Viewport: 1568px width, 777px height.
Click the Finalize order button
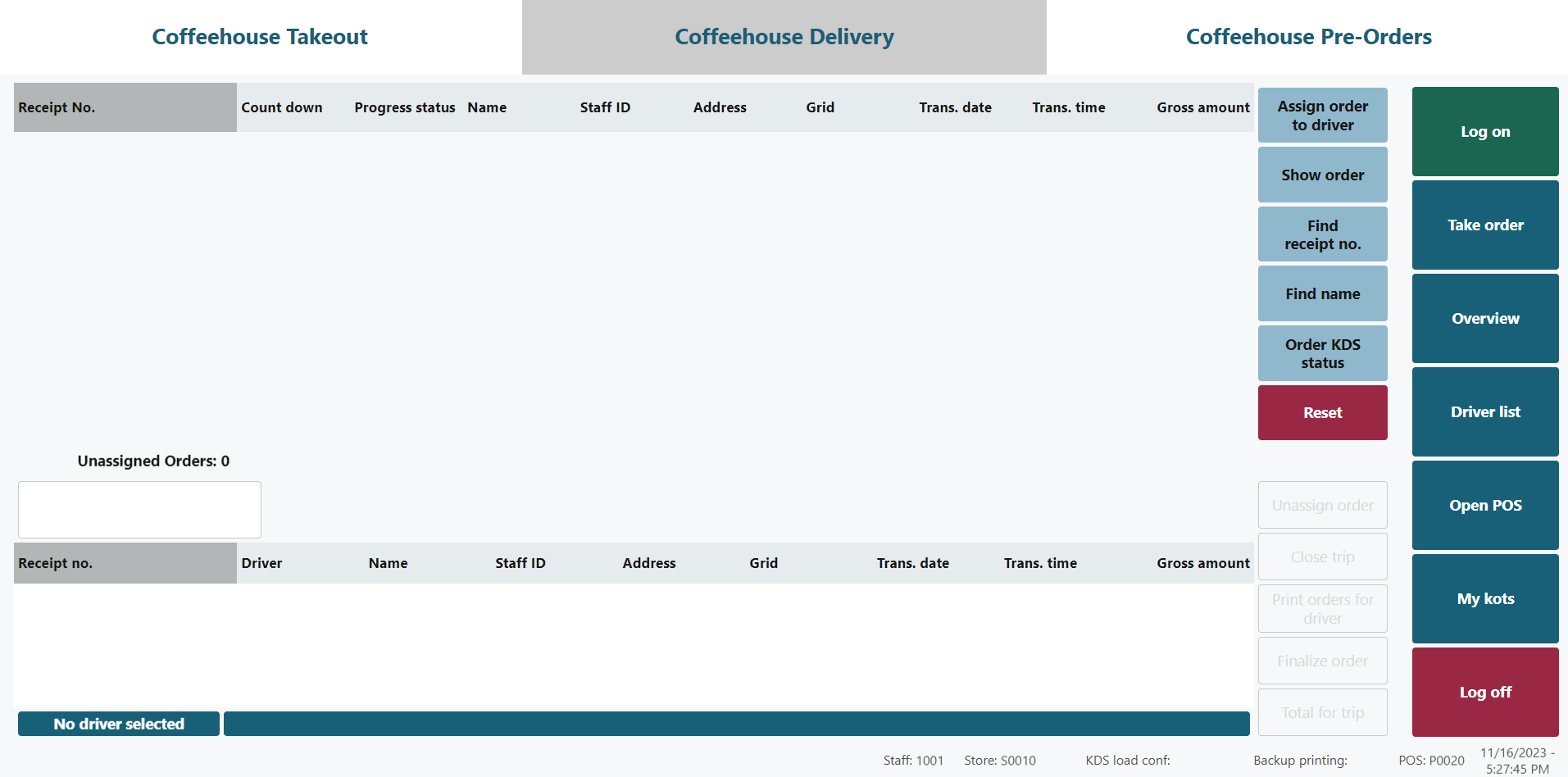tap(1322, 661)
